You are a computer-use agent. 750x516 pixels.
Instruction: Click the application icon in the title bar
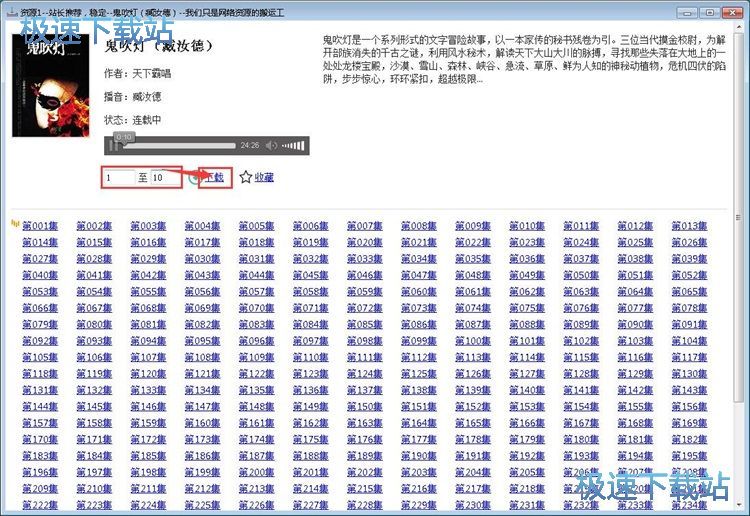(12, 12)
